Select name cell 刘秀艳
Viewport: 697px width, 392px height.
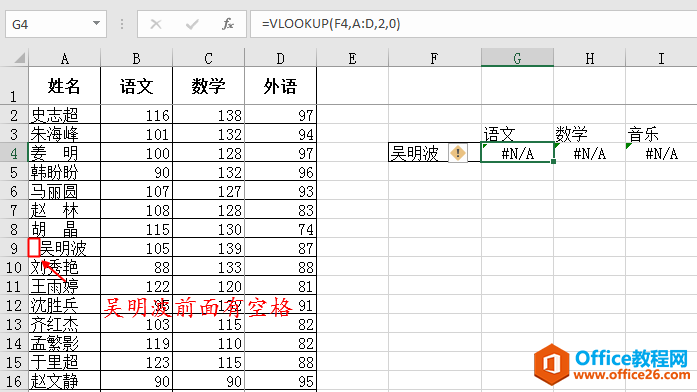click(64, 267)
